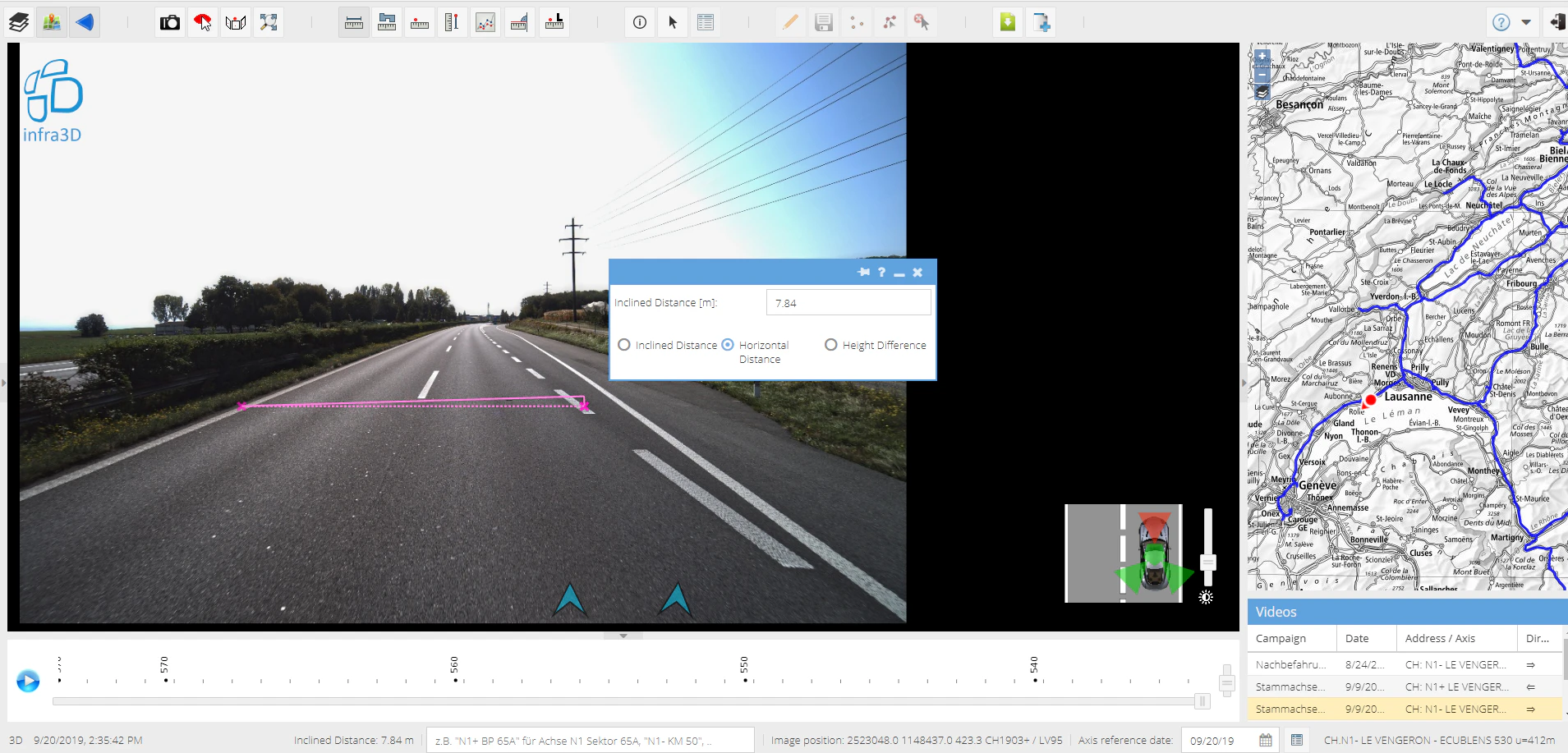Toggle the map view icon
The image size is (1568, 753).
click(x=52, y=22)
